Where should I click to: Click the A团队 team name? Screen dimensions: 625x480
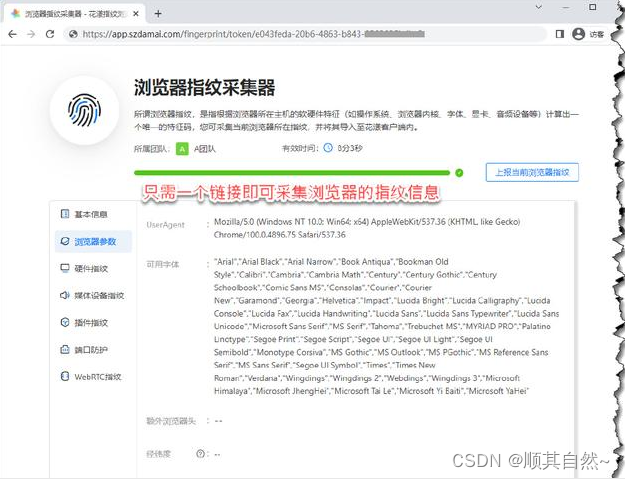[x=204, y=149]
